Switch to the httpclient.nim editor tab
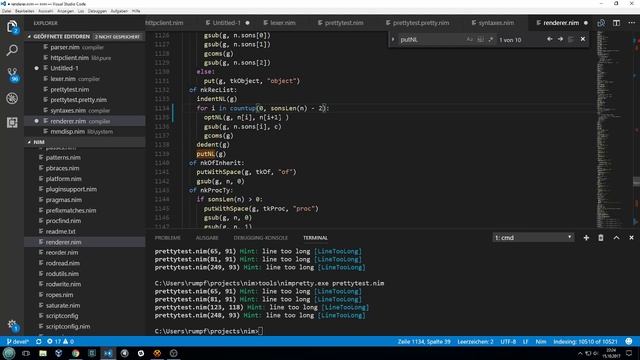The height and width of the screenshot is (360, 640). tap(164, 23)
